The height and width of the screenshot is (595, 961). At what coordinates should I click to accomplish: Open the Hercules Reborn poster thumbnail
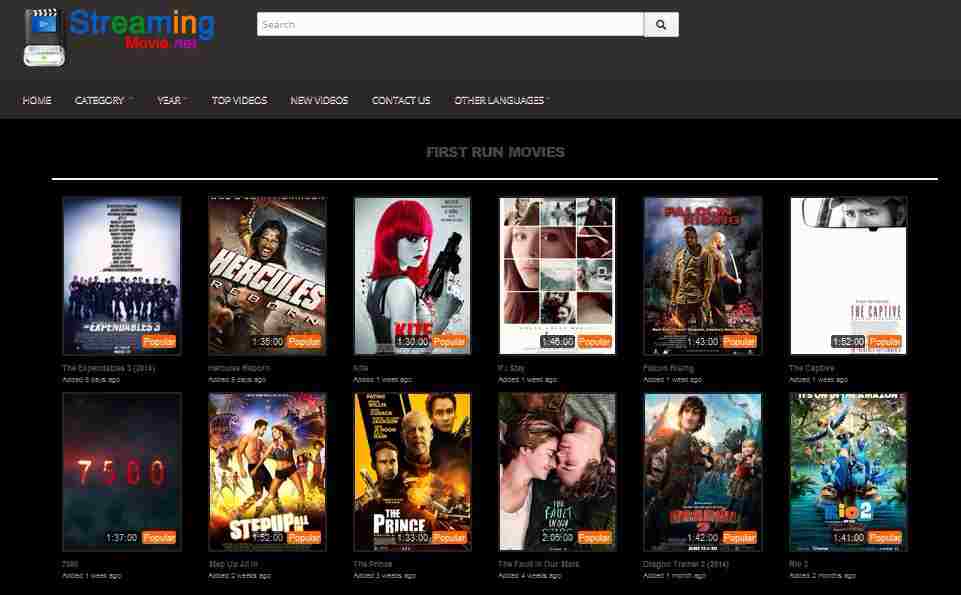[267, 276]
